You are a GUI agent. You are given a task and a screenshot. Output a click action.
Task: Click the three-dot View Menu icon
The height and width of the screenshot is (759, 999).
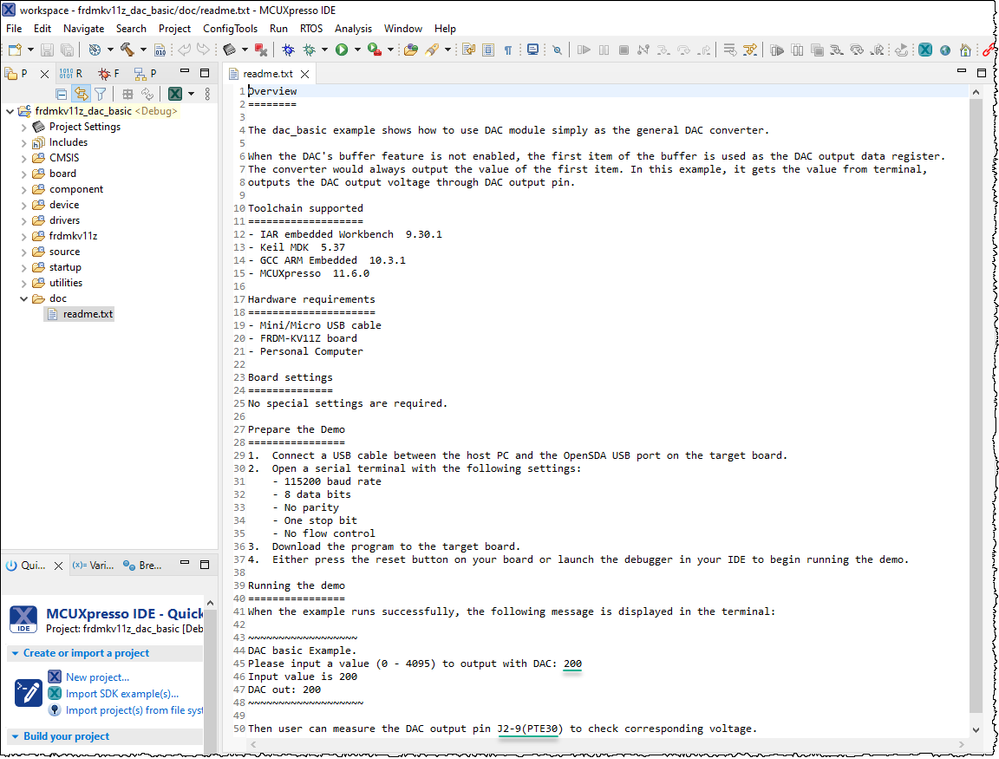(207, 94)
